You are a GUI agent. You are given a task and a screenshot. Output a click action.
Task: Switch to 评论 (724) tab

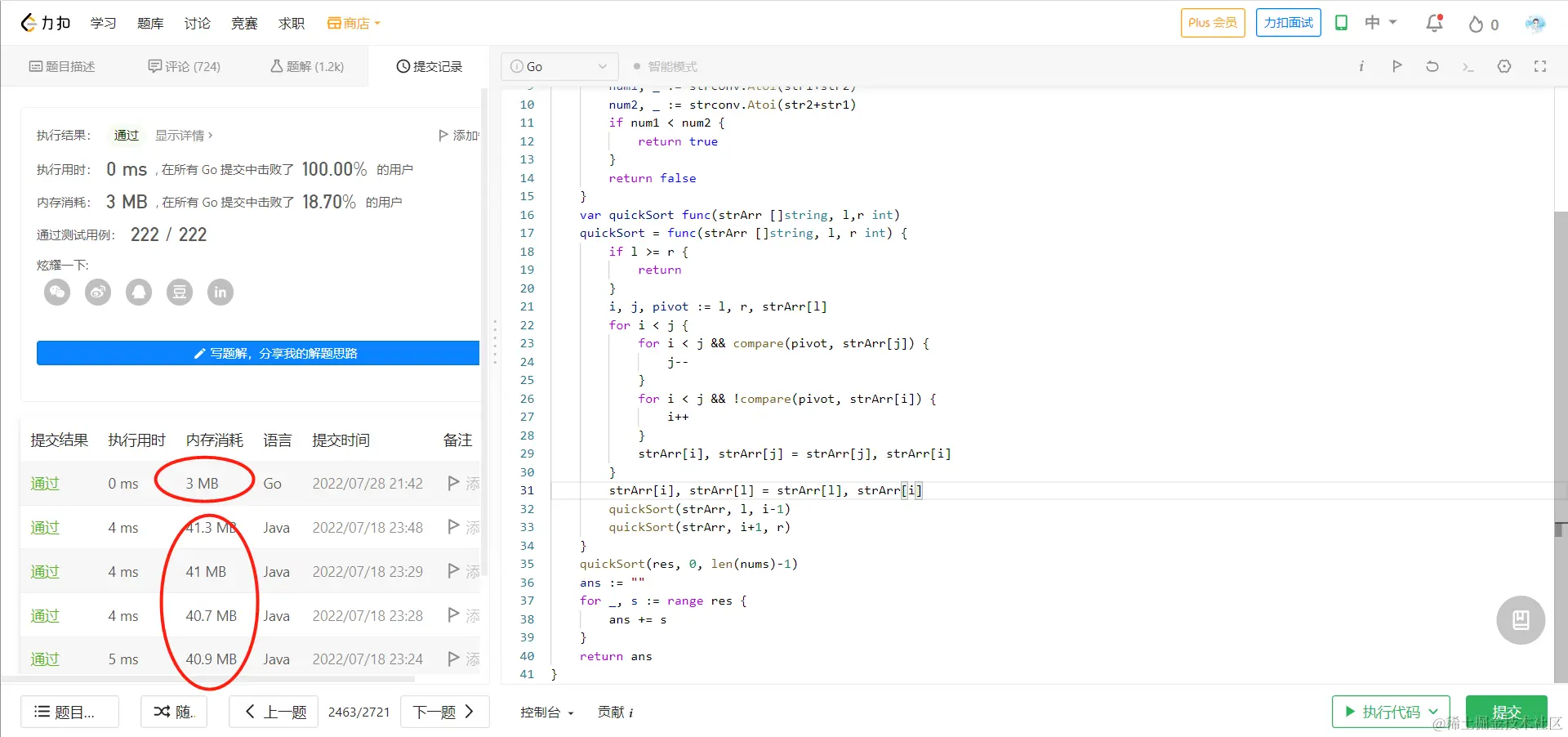tap(184, 66)
